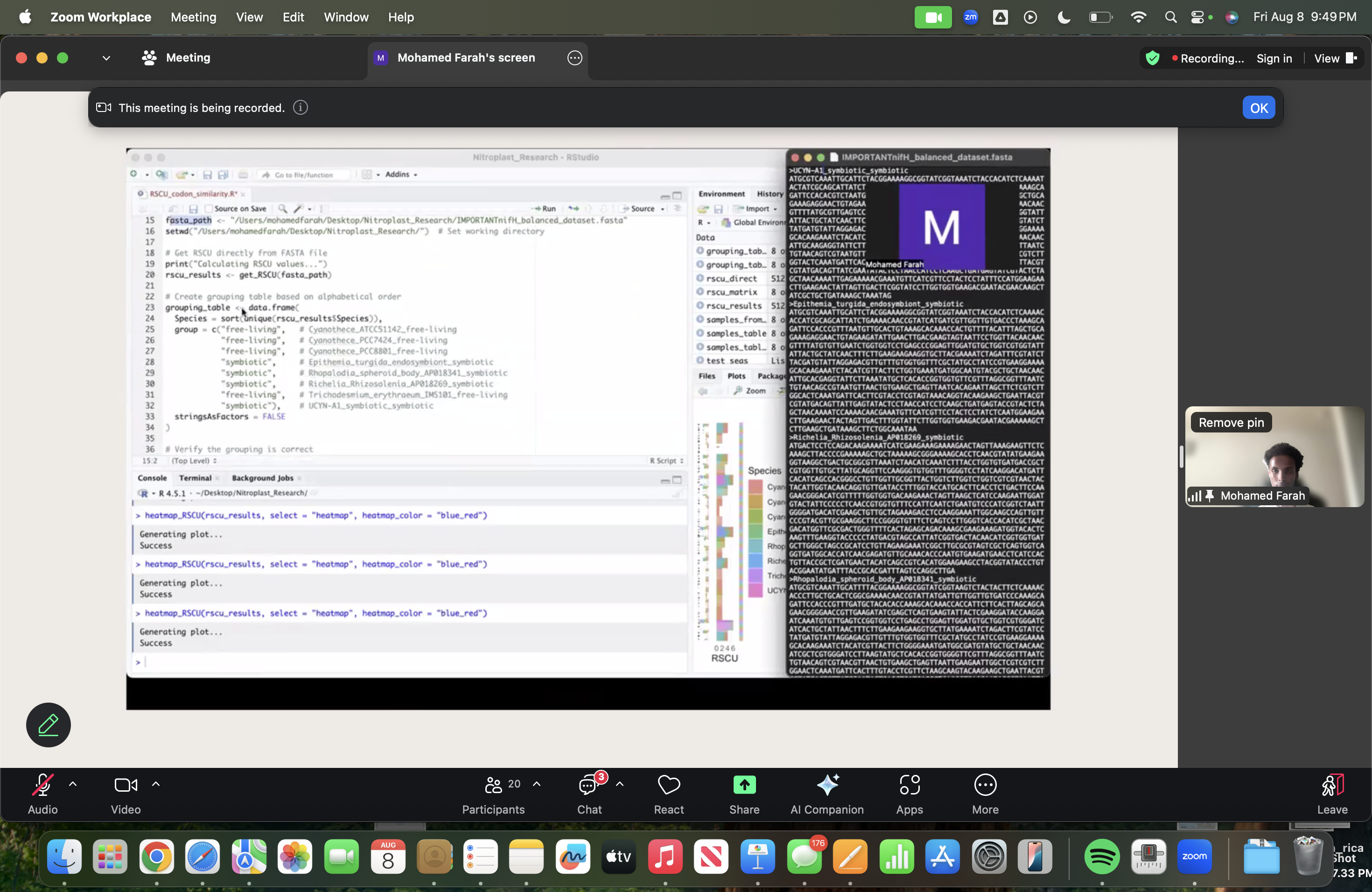Open AI Companion
Image resolution: width=1372 pixels, height=892 pixels.
click(827, 785)
